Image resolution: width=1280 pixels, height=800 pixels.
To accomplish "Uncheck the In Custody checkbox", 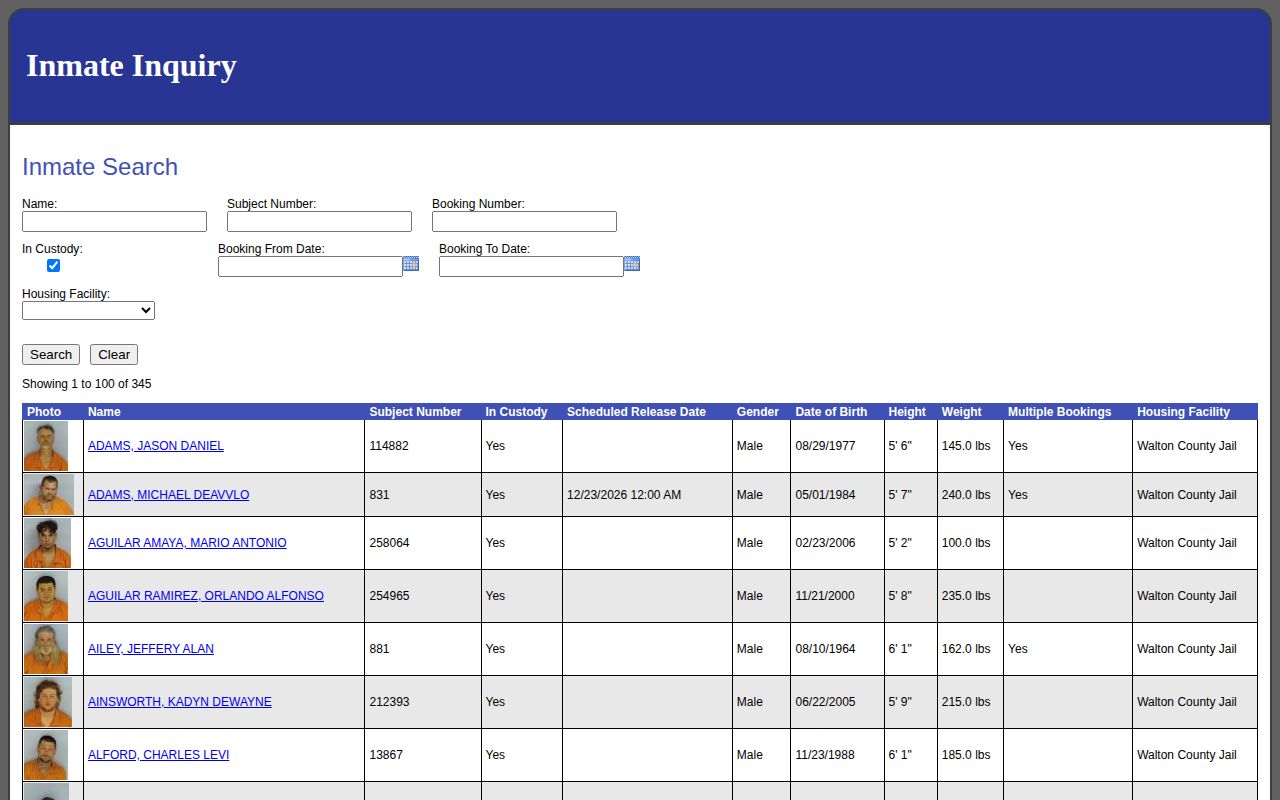I will 54,265.
